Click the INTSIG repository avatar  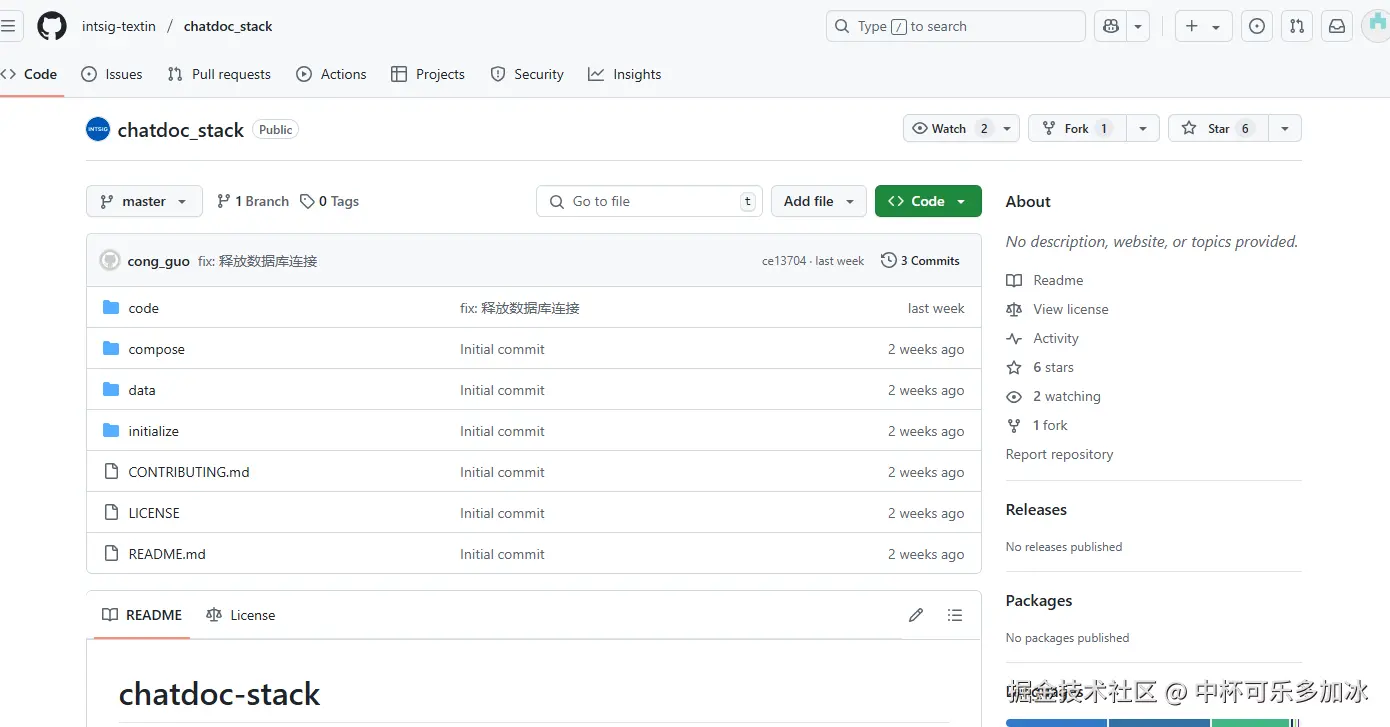coord(98,129)
